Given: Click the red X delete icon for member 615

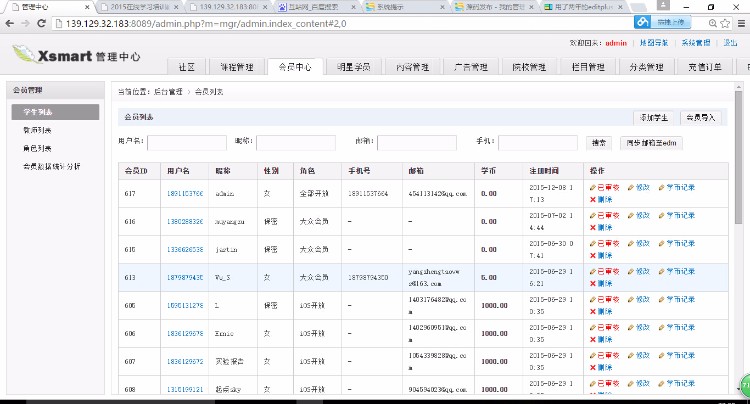Looking at the screenshot, I should (x=593, y=255).
